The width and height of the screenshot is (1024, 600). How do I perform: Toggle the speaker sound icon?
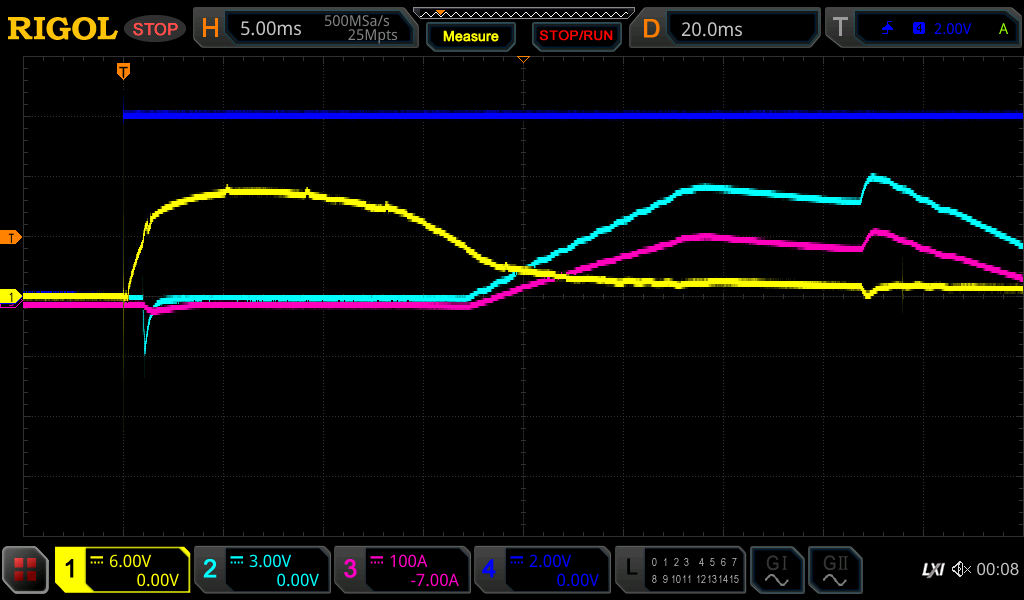[x=960, y=570]
